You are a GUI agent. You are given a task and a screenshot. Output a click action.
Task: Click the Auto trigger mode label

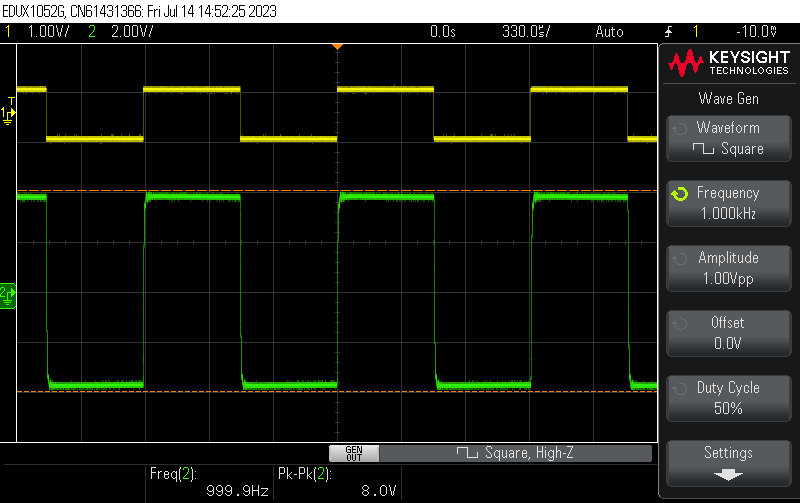click(609, 32)
